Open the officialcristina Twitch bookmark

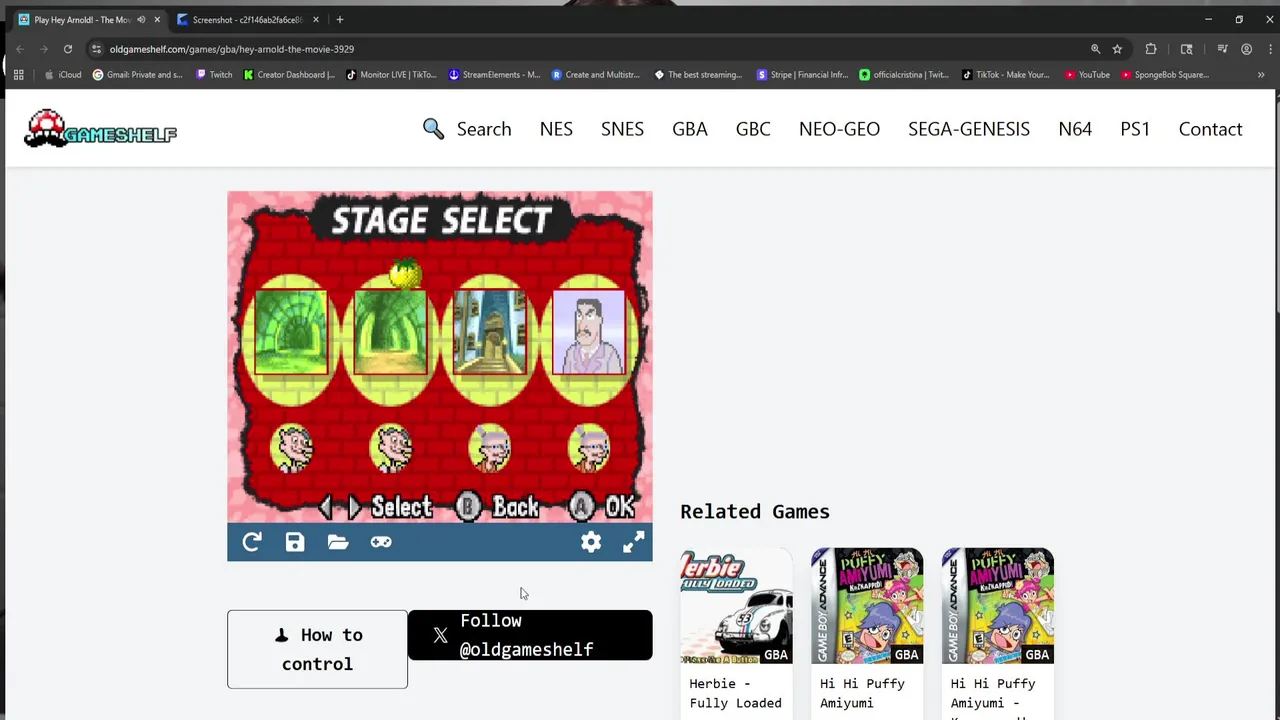coord(904,75)
